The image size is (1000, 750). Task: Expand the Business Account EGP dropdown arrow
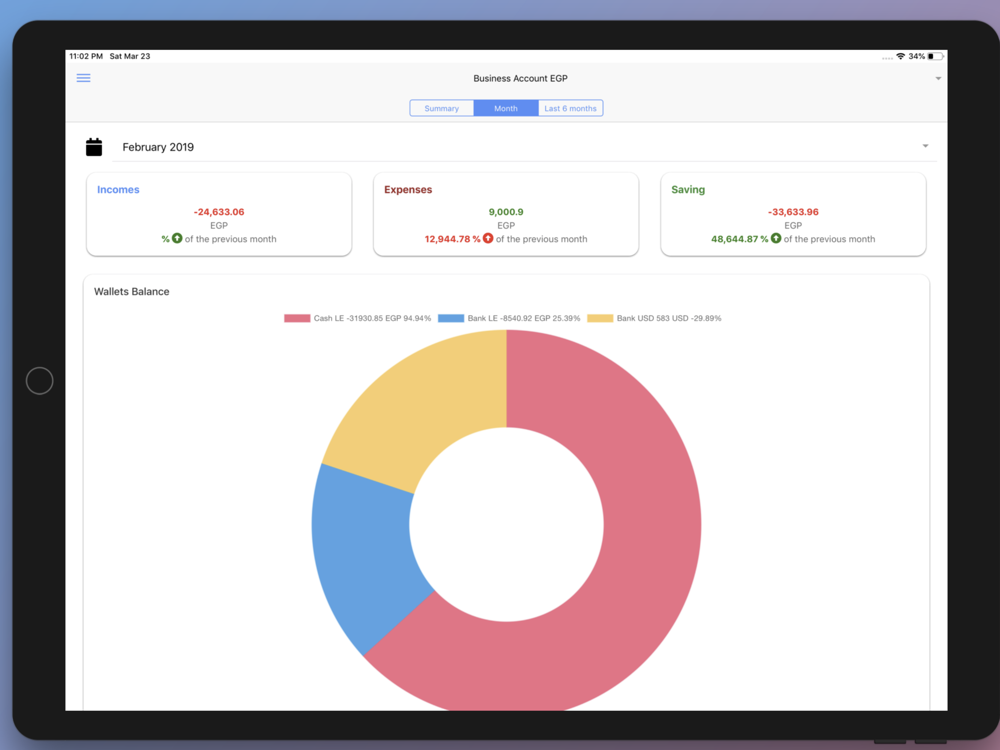[x=938, y=79]
